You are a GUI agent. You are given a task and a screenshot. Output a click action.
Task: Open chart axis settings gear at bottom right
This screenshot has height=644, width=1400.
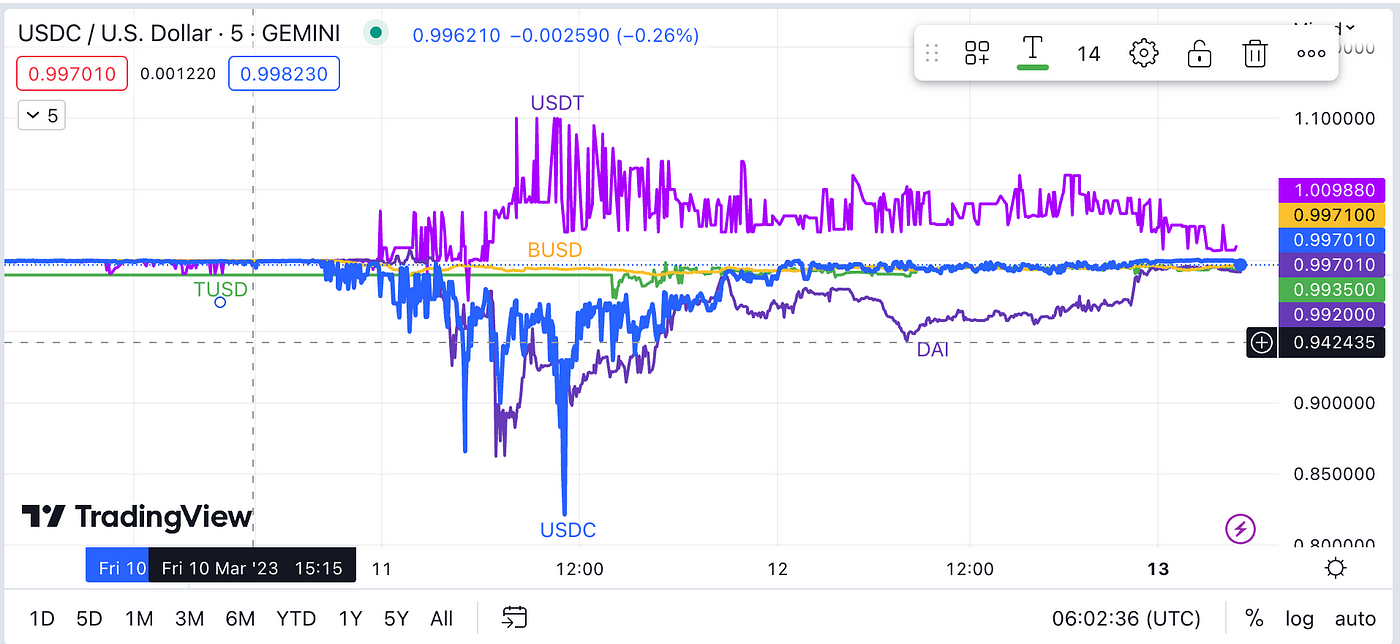tap(1334, 569)
